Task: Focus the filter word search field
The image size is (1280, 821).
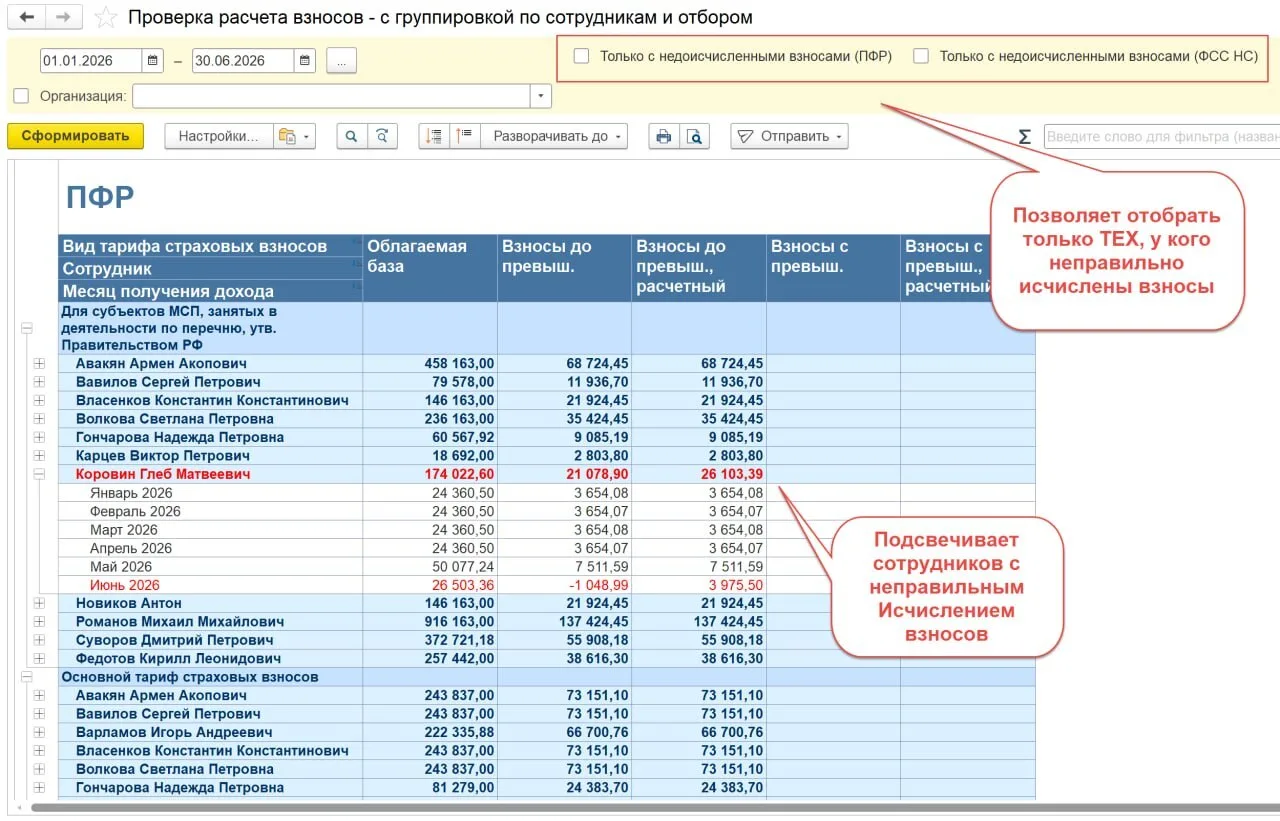Action: [x=1161, y=137]
